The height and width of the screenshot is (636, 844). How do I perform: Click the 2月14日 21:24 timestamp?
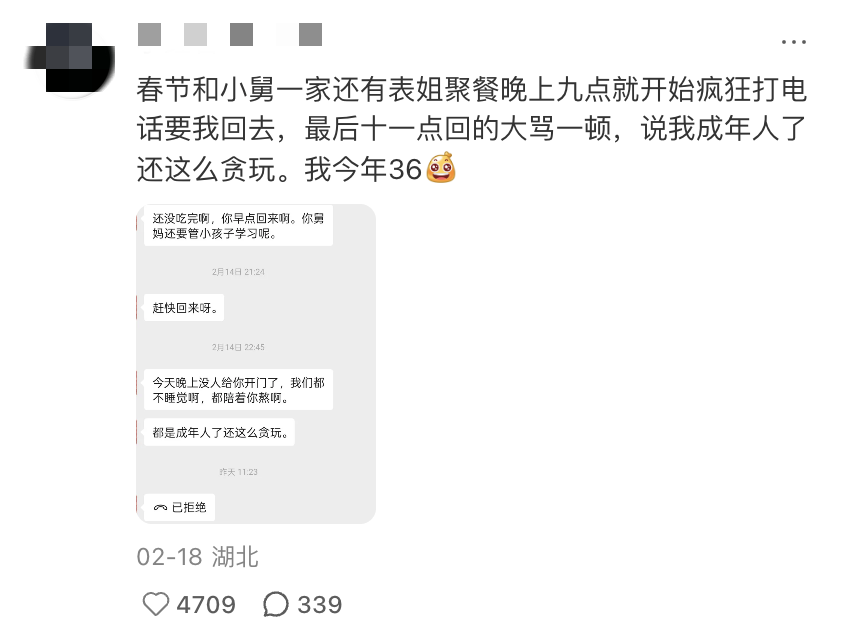(x=238, y=272)
